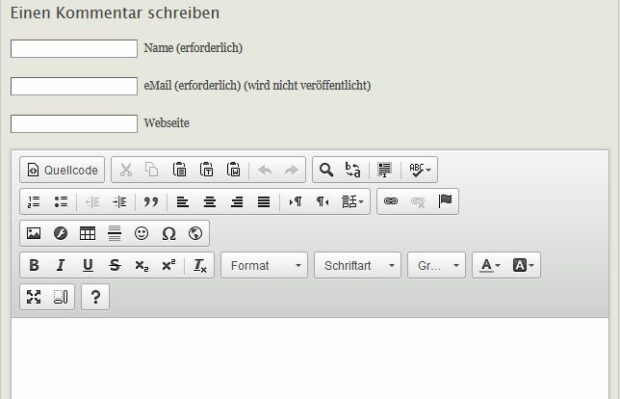
Task: Click the Name input field
Action: click(x=74, y=49)
